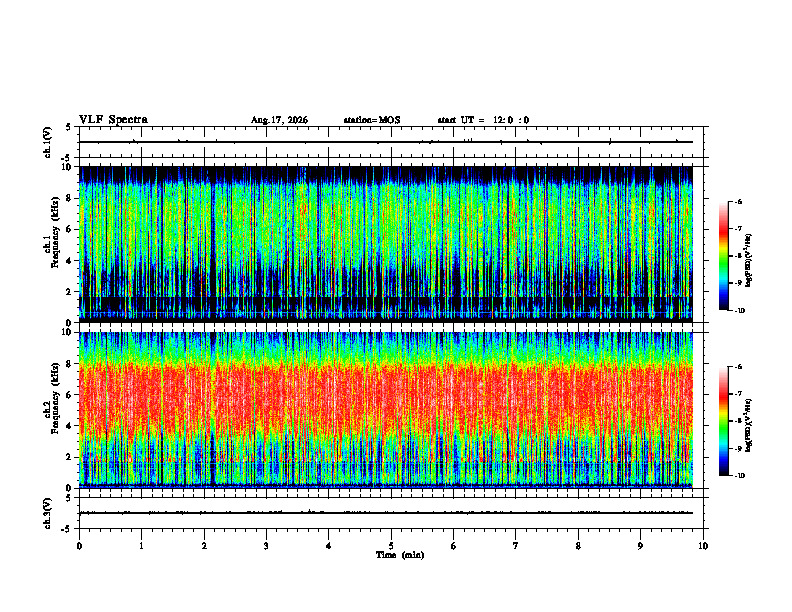Click the time axis tick label "8"
The height and width of the screenshot is (612, 792).
(x=578, y=546)
